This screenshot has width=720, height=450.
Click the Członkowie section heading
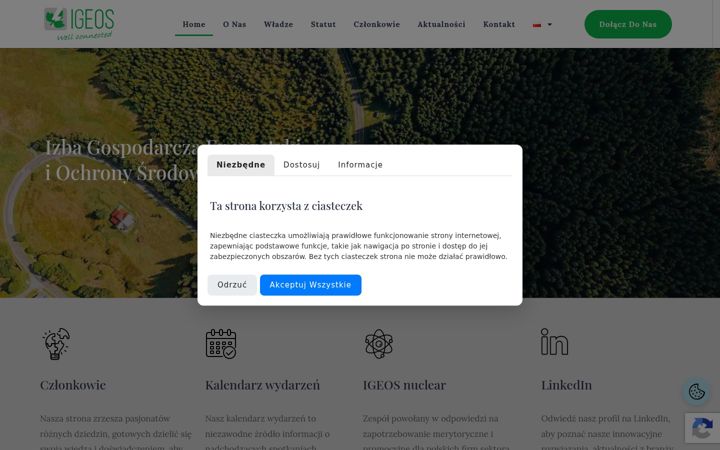pyautogui.click(x=73, y=385)
